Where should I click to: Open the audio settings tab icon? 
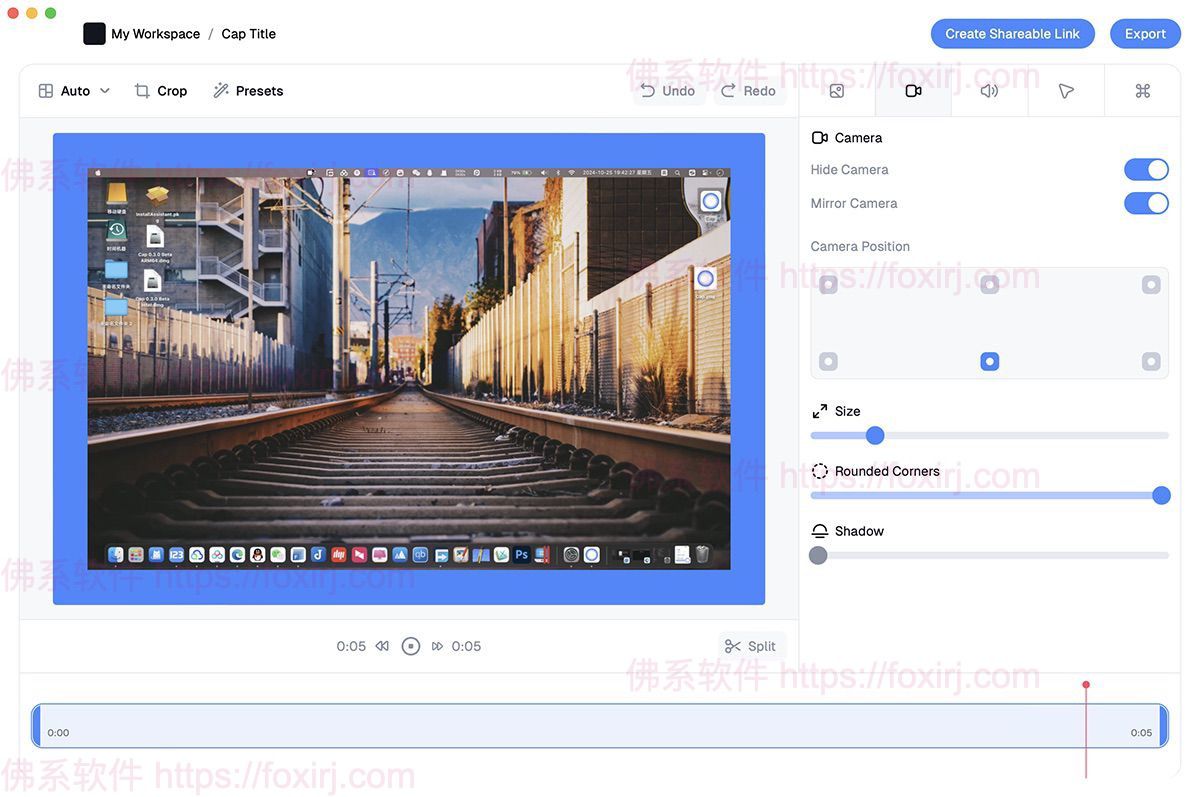click(x=989, y=91)
